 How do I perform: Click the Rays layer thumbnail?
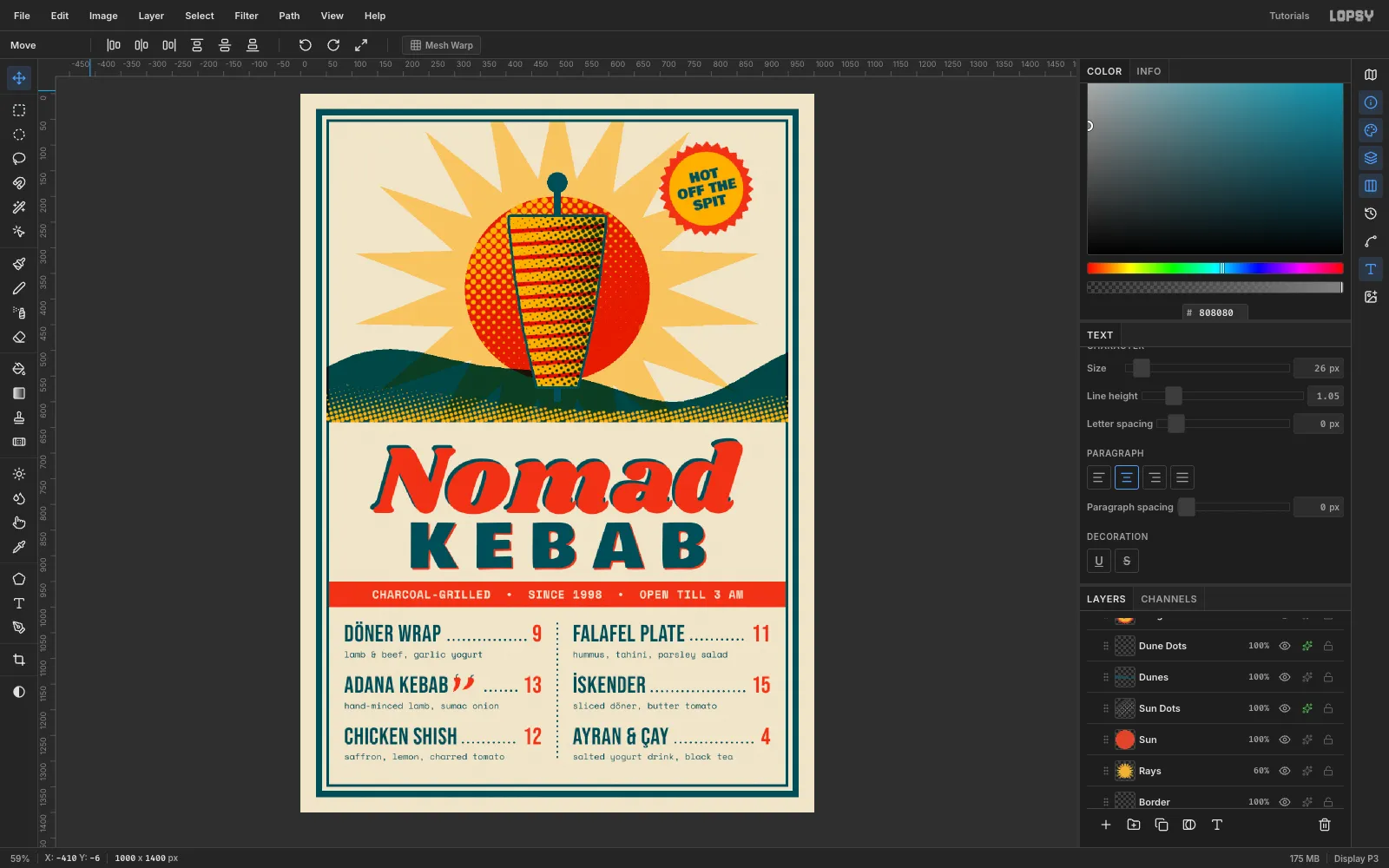point(1125,771)
